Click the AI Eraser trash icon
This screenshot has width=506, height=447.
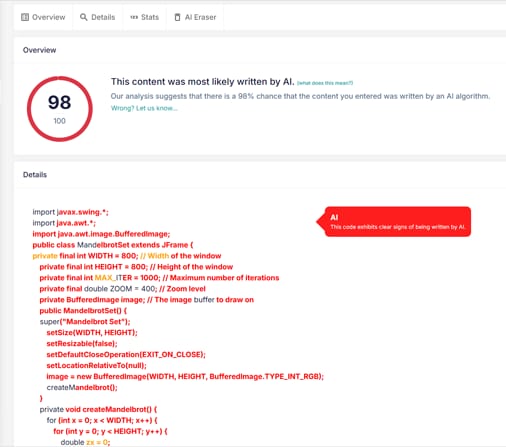click(178, 17)
